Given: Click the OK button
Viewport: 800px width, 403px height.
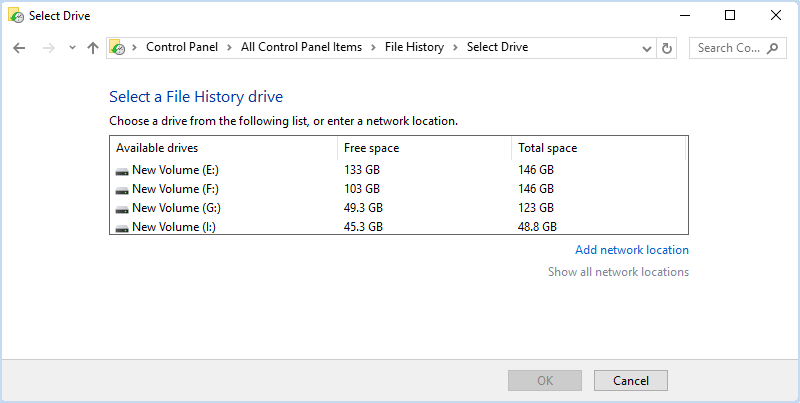Looking at the screenshot, I should pos(545,381).
